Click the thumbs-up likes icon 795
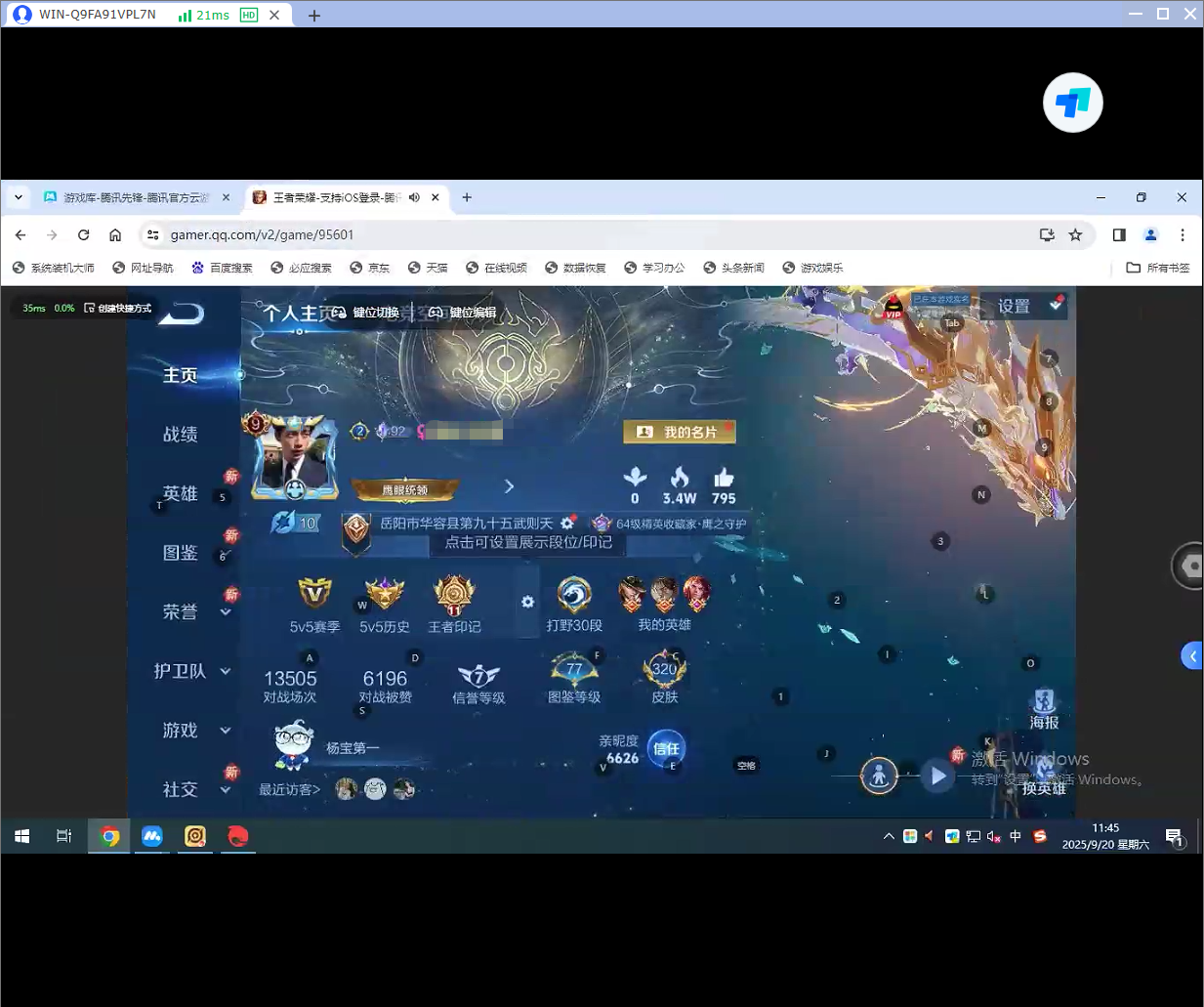This screenshot has width=1204, height=1007. click(x=724, y=478)
